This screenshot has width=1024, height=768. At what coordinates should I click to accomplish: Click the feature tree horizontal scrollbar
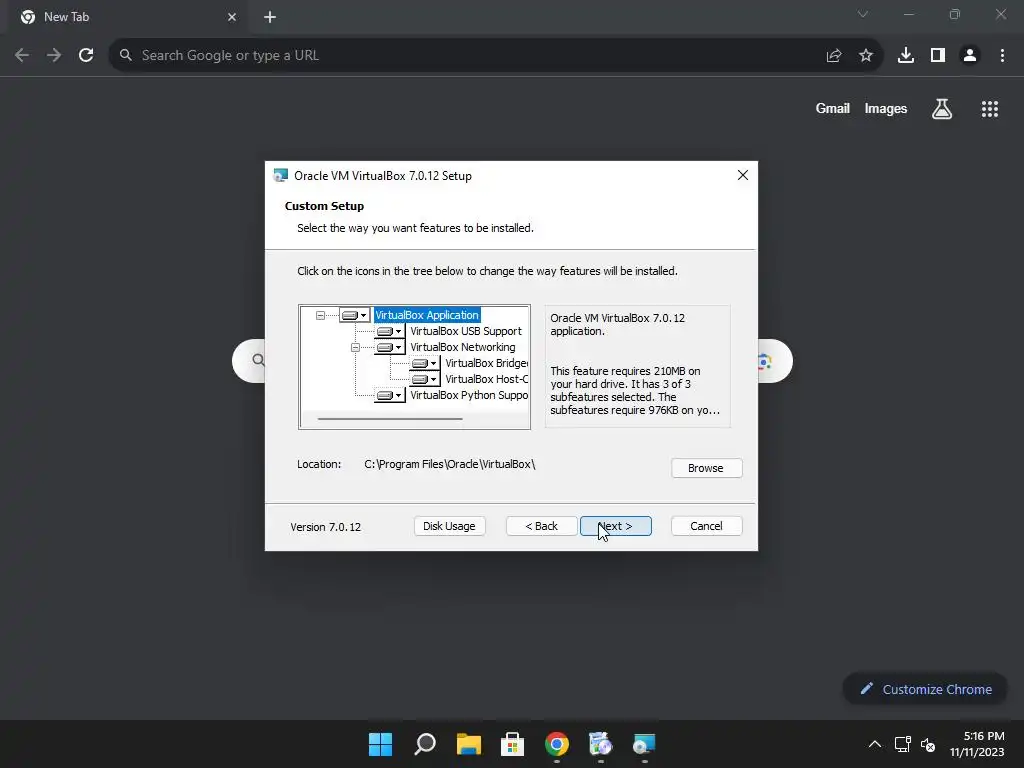[x=390, y=419]
